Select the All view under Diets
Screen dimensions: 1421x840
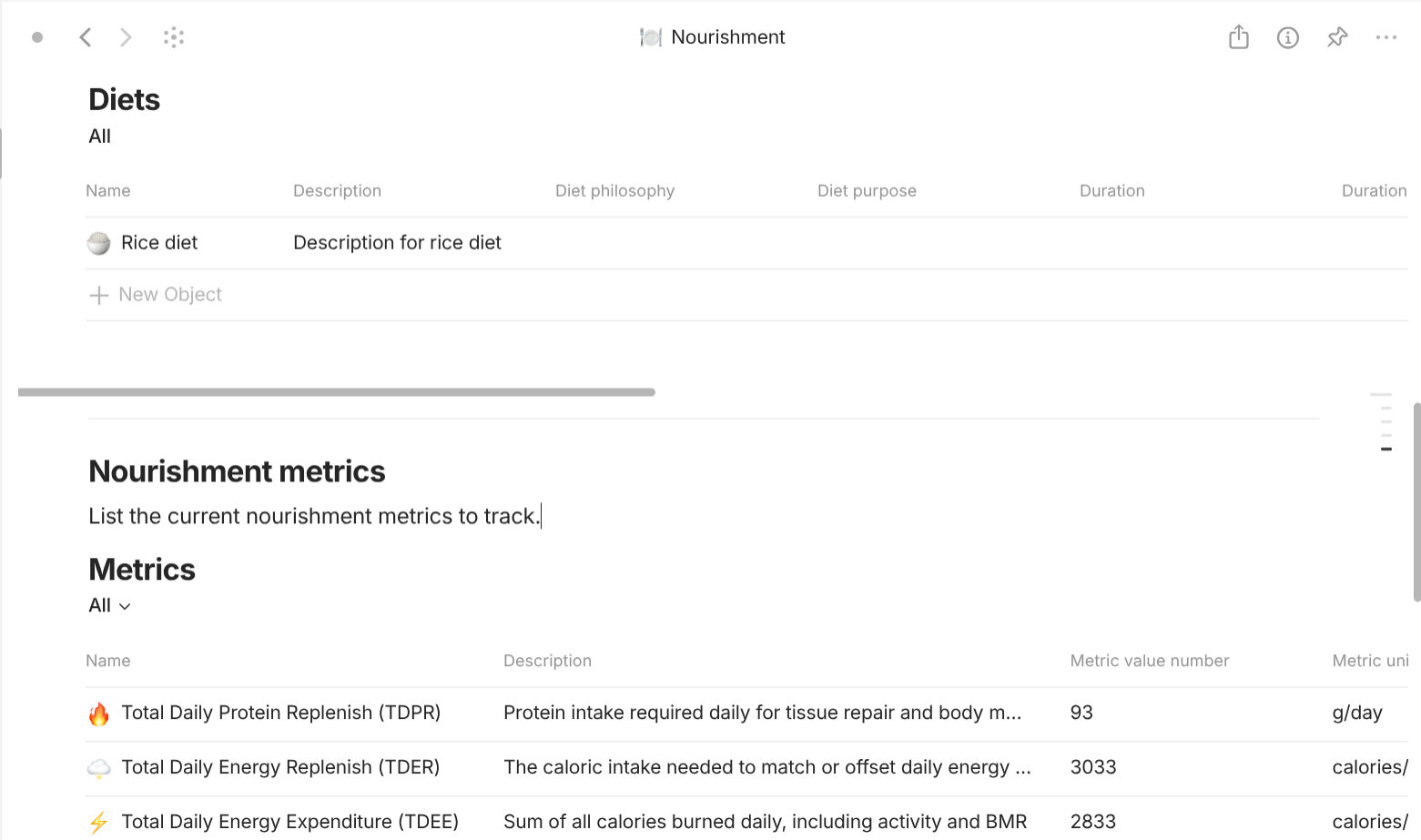click(99, 136)
